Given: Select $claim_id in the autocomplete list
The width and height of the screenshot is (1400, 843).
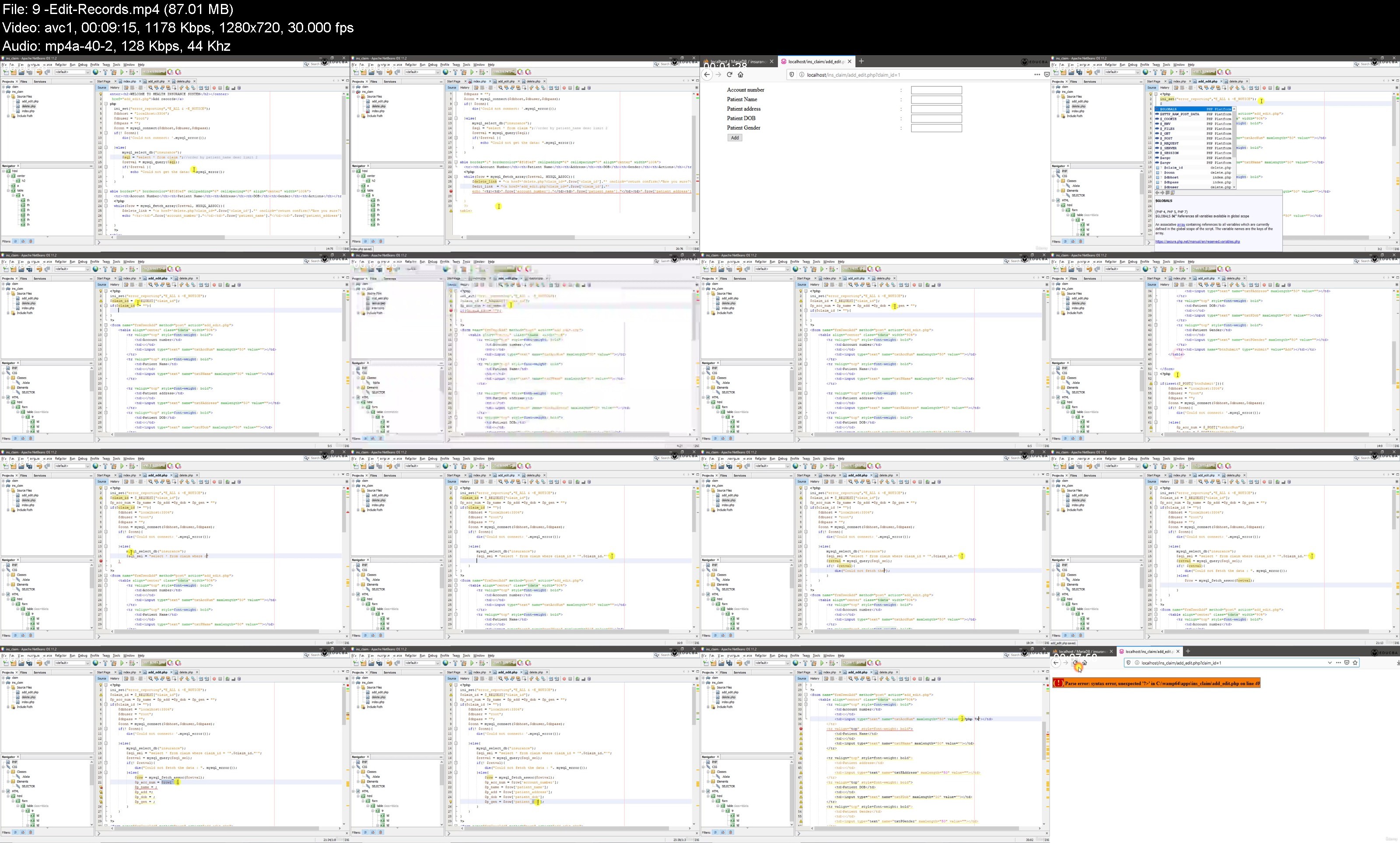Looking at the screenshot, I should point(1194,168).
